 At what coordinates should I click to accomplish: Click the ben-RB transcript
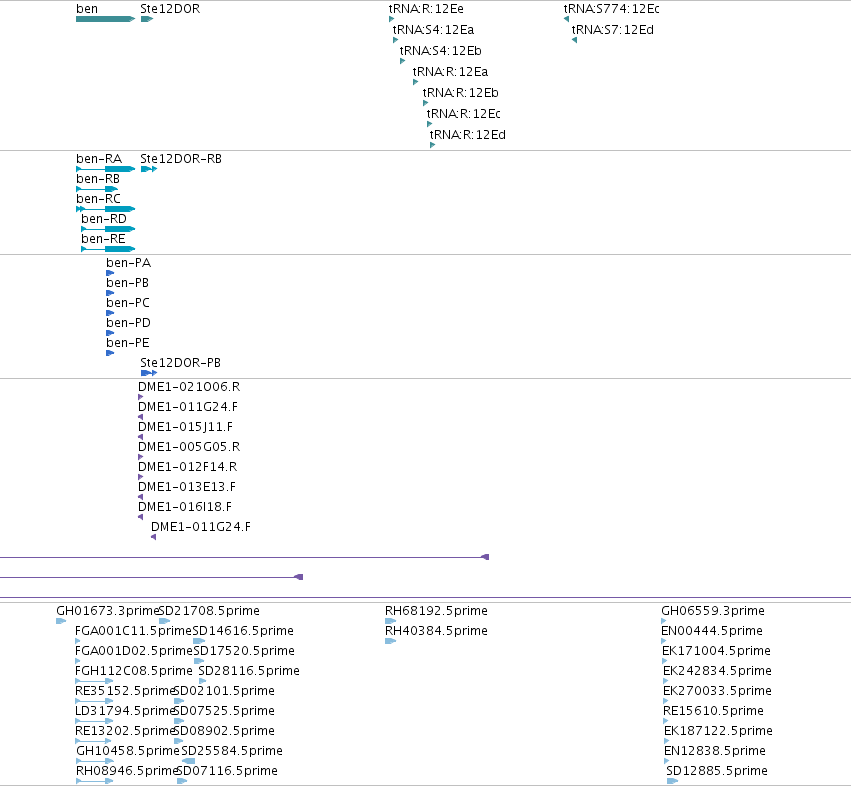coord(97,189)
